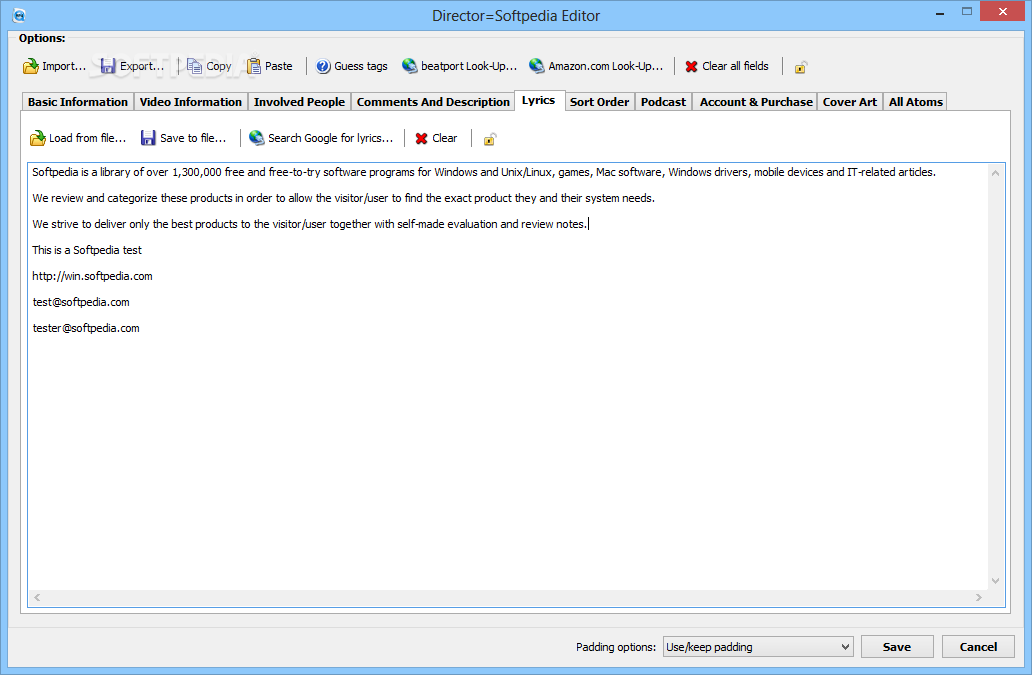Click the Import folder icon
The image size is (1032, 675).
30,66
